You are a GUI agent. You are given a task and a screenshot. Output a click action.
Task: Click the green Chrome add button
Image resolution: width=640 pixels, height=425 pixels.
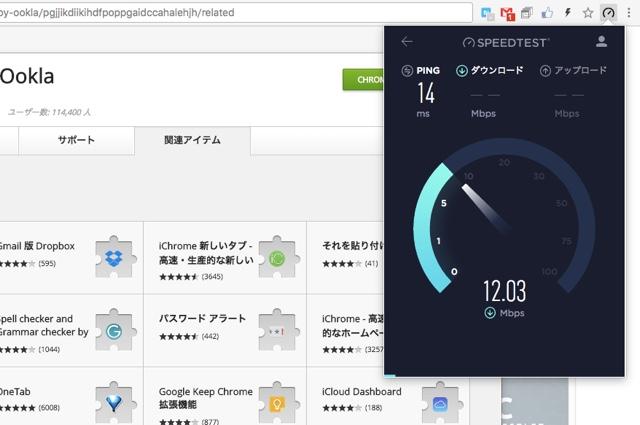coord(364,80)
